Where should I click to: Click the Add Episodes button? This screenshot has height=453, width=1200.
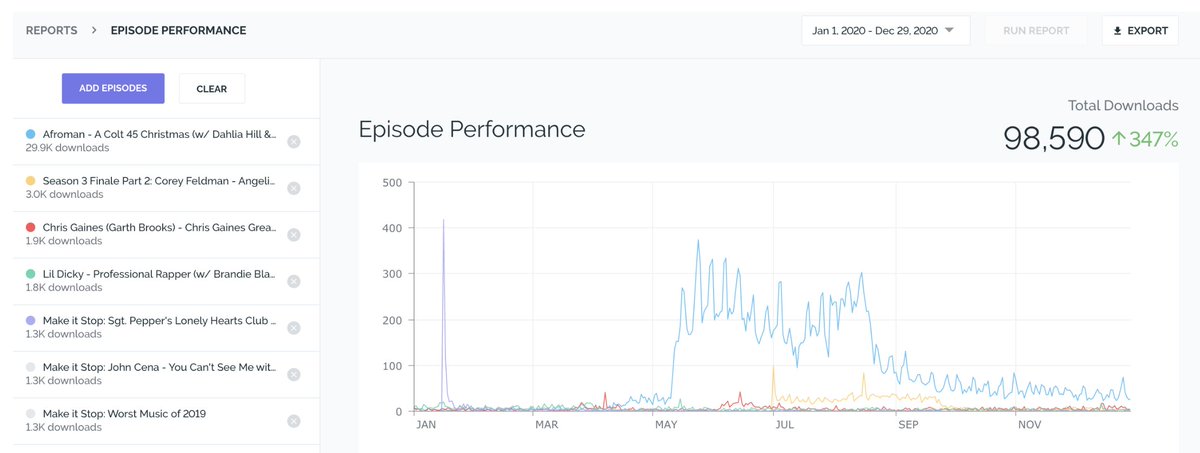pos(113,88)
